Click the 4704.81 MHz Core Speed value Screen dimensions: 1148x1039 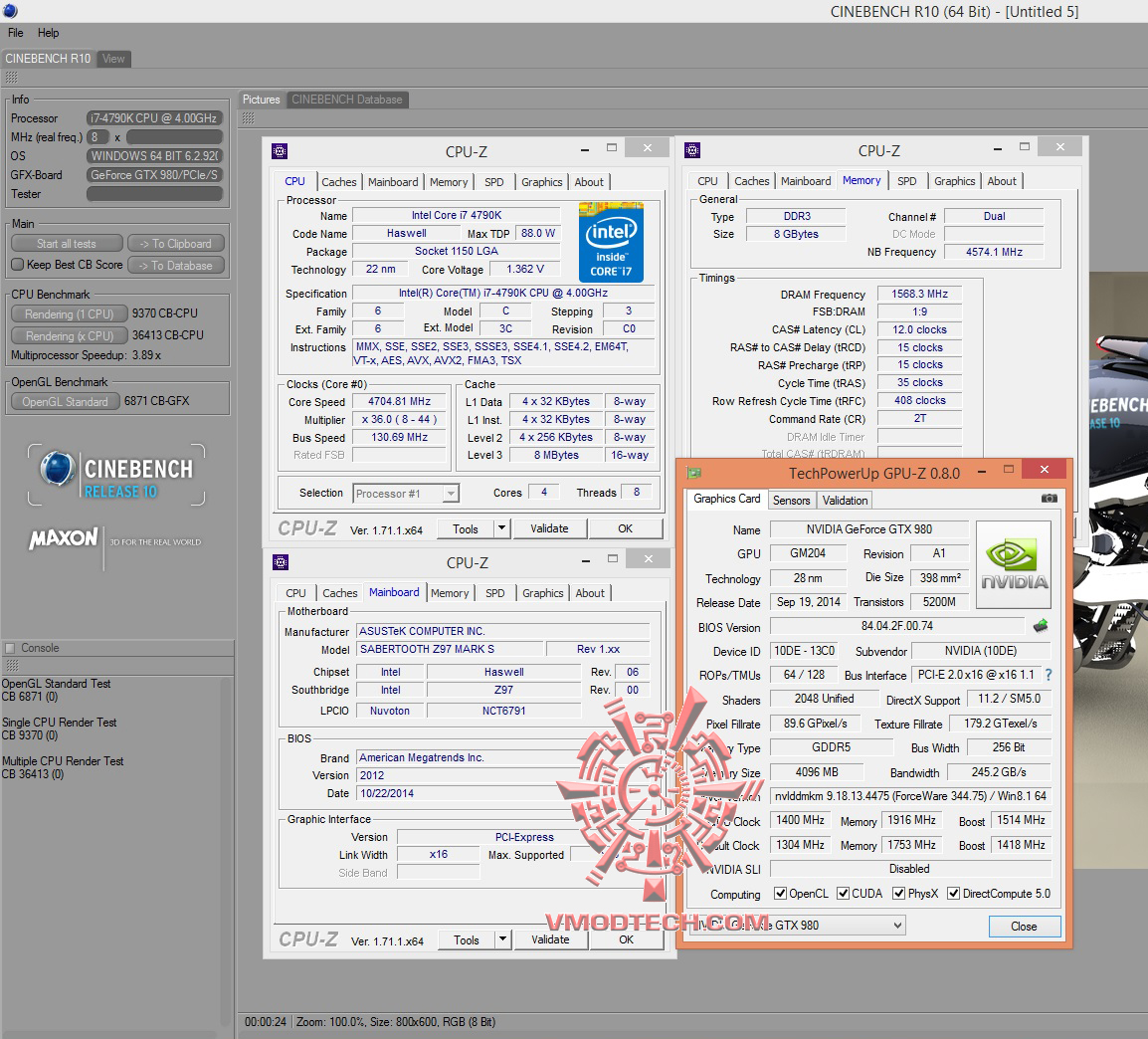pyautogui.click(x=399, y=401)
